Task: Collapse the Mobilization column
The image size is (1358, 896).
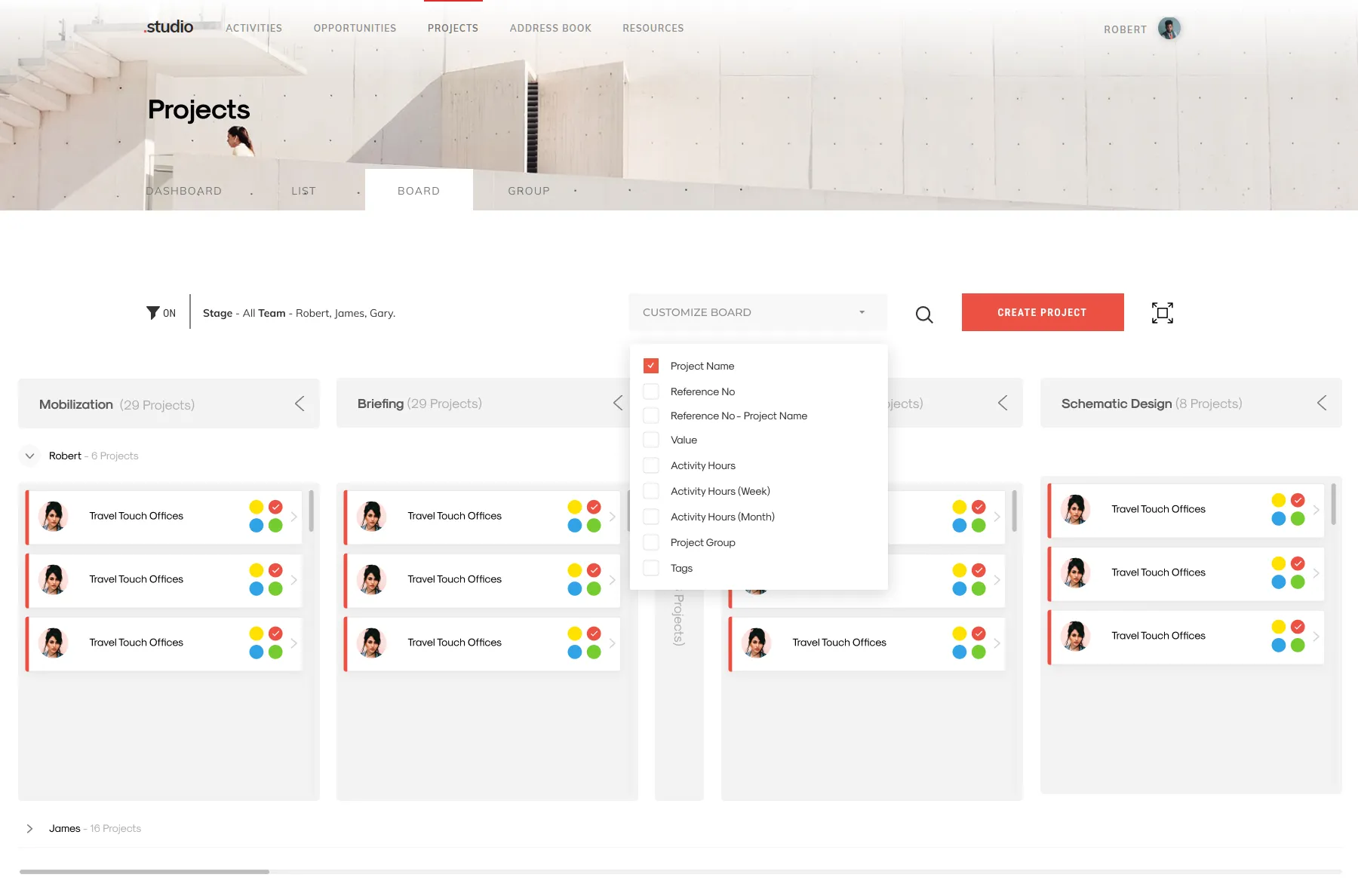Action: pyautogui.click(x=300, y=404)
